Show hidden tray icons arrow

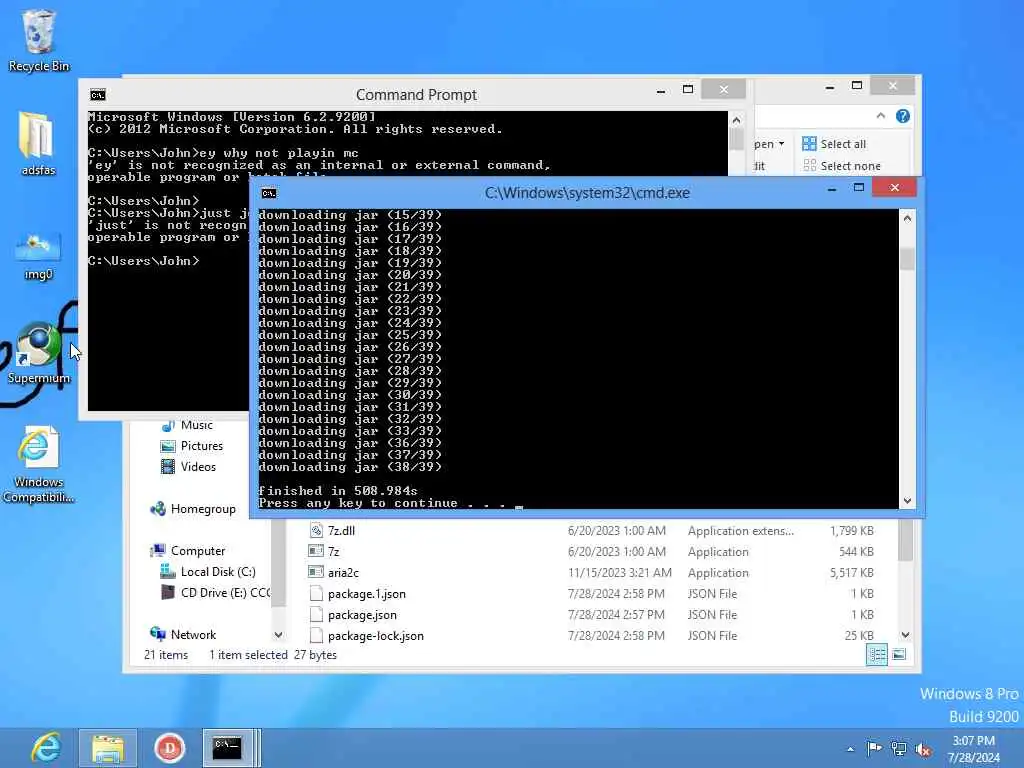[850, 749]
